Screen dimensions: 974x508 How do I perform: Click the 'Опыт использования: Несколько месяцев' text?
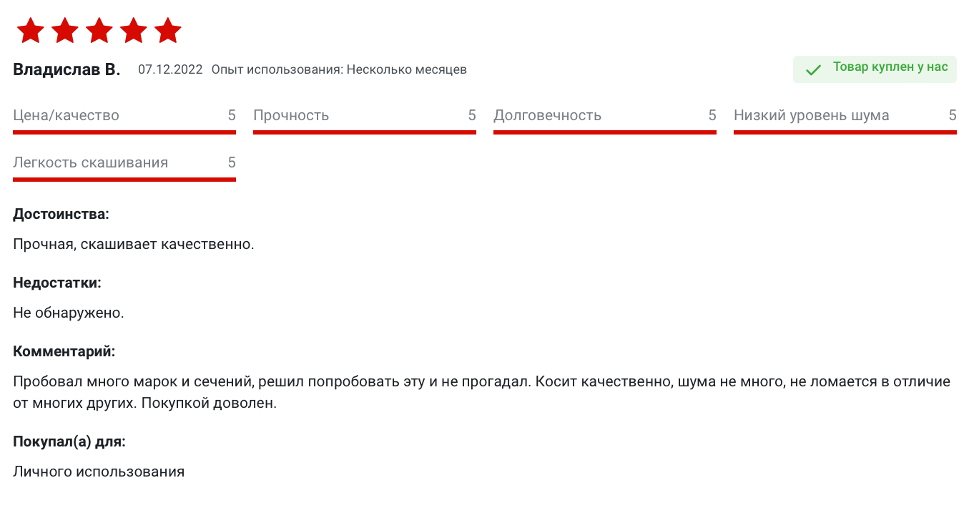coord(339,70)
